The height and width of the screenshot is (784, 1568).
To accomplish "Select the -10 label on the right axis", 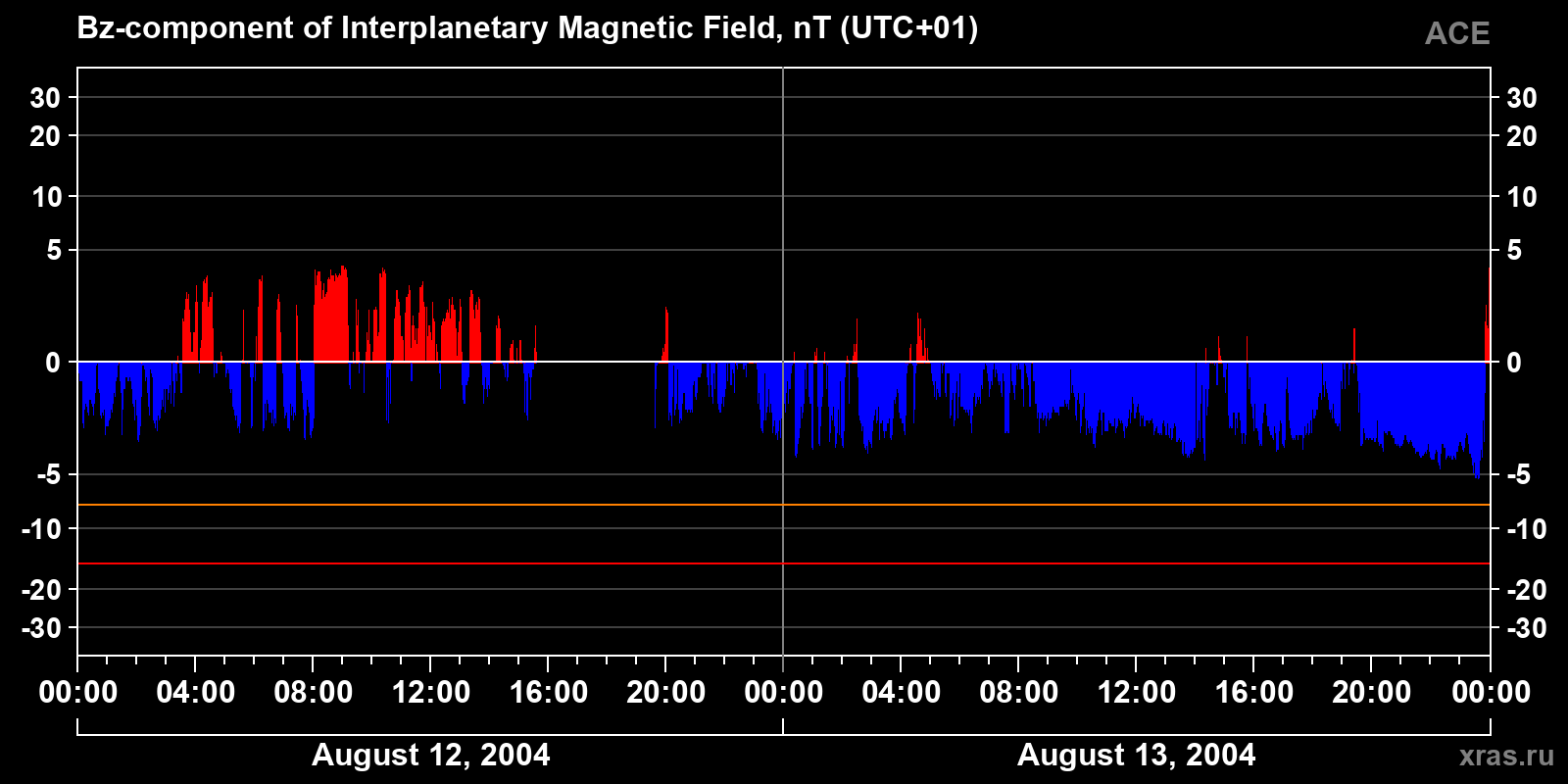I will click(x=1526, y=529).
